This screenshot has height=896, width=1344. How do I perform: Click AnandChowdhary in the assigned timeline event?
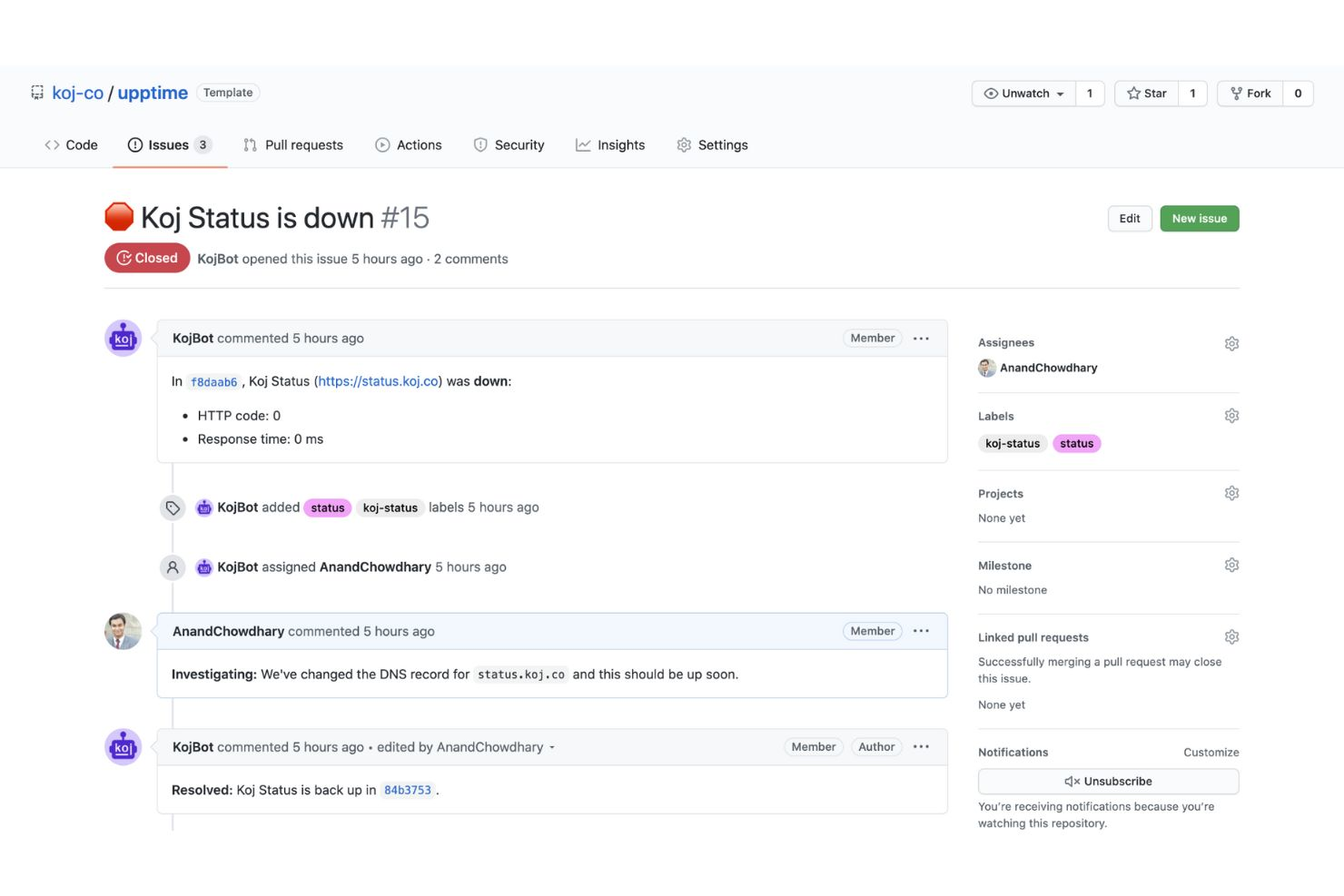pos(375,567)
